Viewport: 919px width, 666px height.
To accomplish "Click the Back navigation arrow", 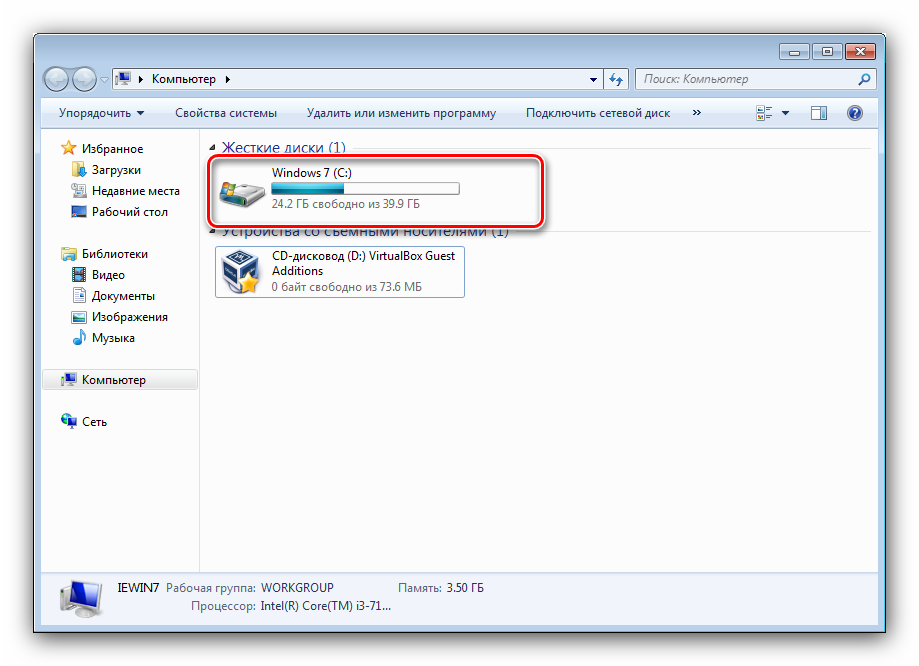I will pyautogui.click(x=56, y=79).
